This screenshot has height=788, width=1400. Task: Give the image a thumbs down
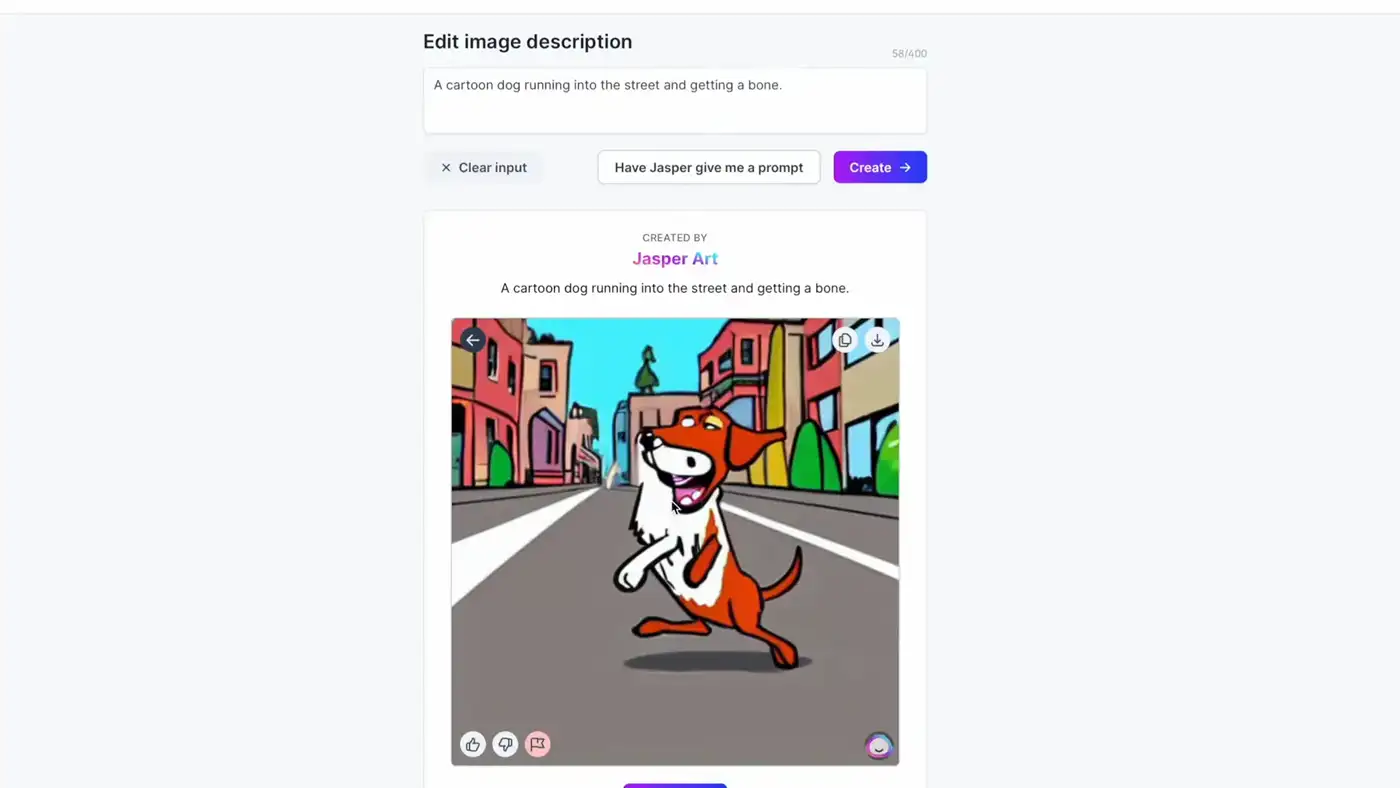tap(505, 744)
